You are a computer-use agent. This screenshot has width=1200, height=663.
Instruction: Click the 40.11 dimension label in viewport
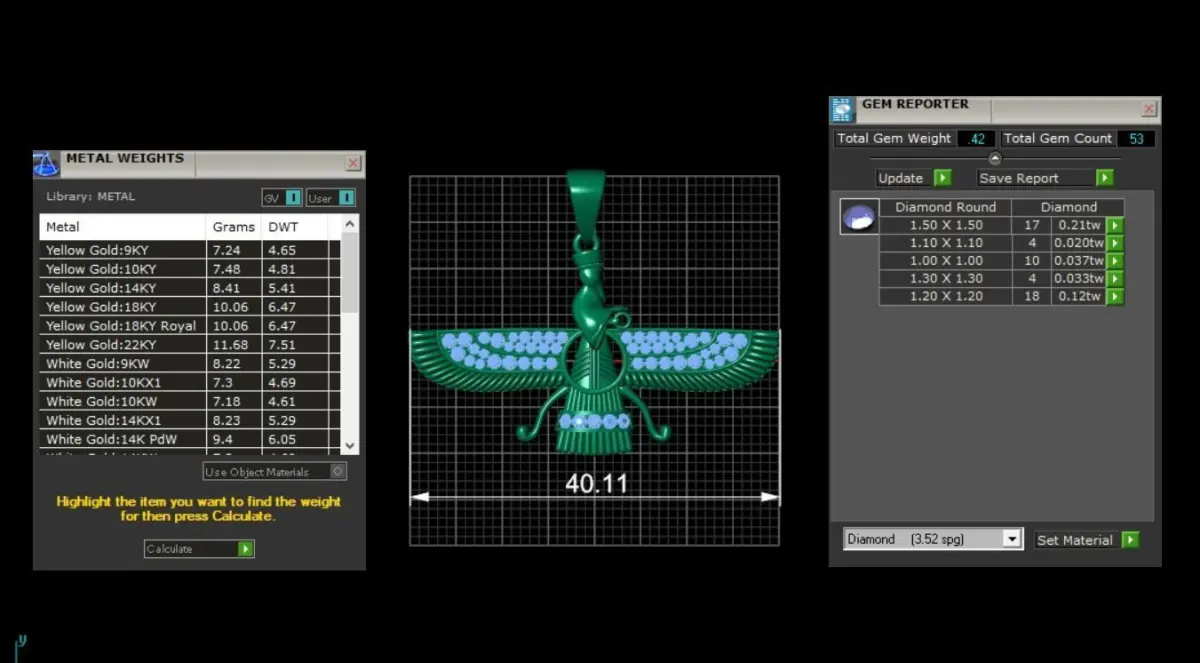[x=596, y=484]
